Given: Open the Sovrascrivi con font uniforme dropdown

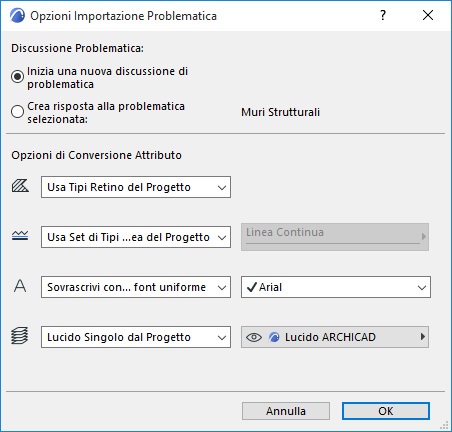Looking at the screenshot, I should click(x=136, y=287).
